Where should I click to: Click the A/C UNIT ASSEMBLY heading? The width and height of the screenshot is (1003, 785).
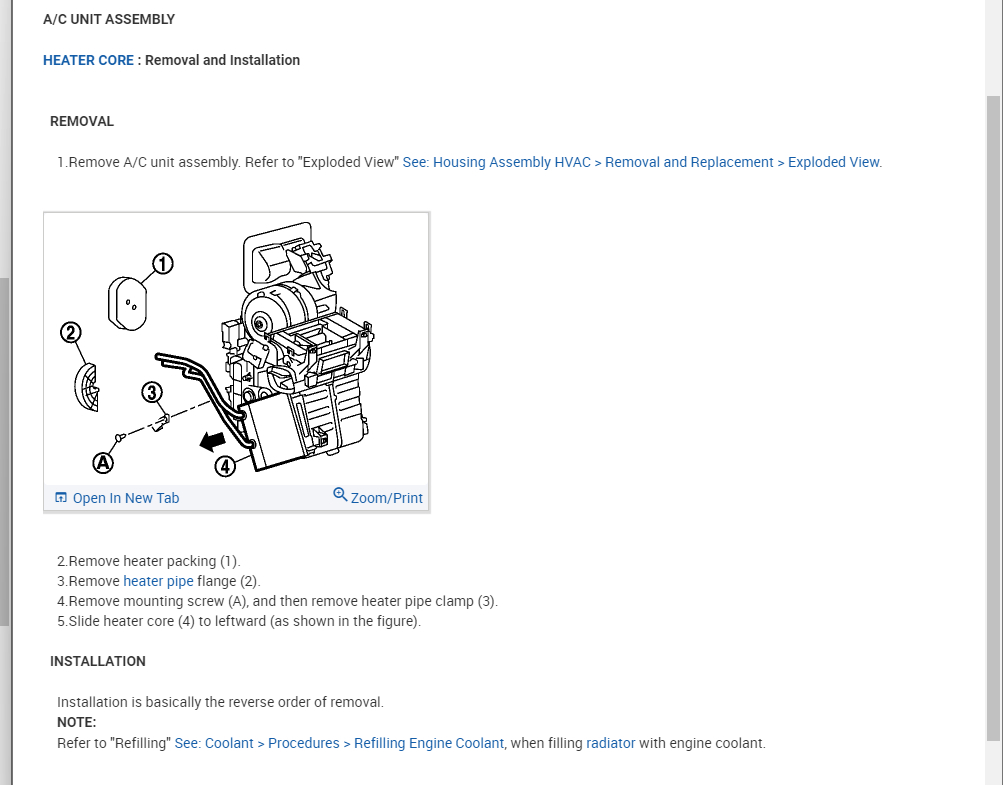tap(109, 19)
